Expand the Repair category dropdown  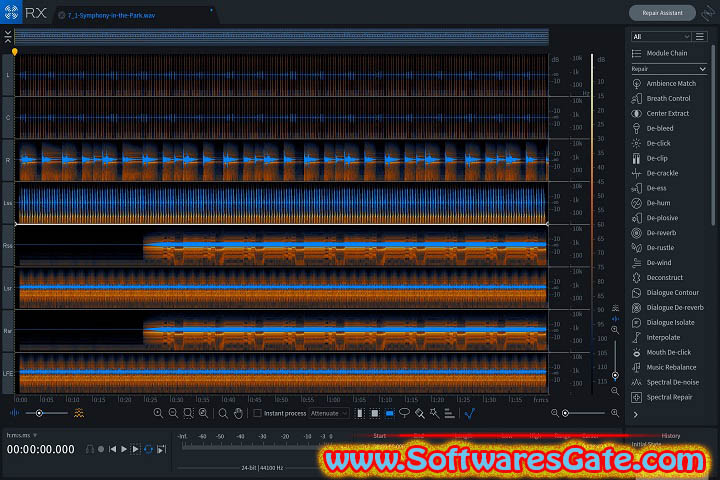click(x=669, y=69)
